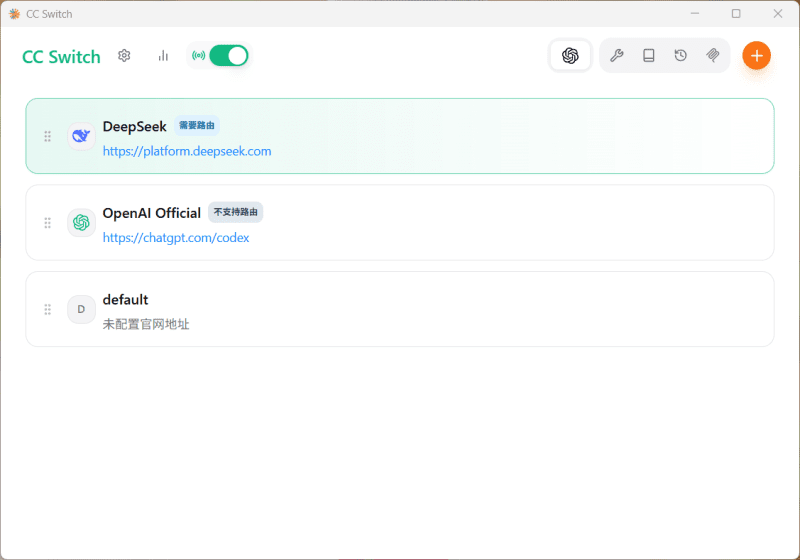800x560 pixels.
Task: Open the history clock icon
Action: point(680,55)
